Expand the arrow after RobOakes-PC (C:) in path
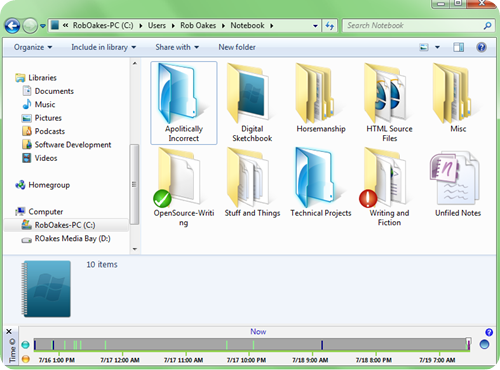Screen dimensions: 500x370 click(x=141, y=26)
